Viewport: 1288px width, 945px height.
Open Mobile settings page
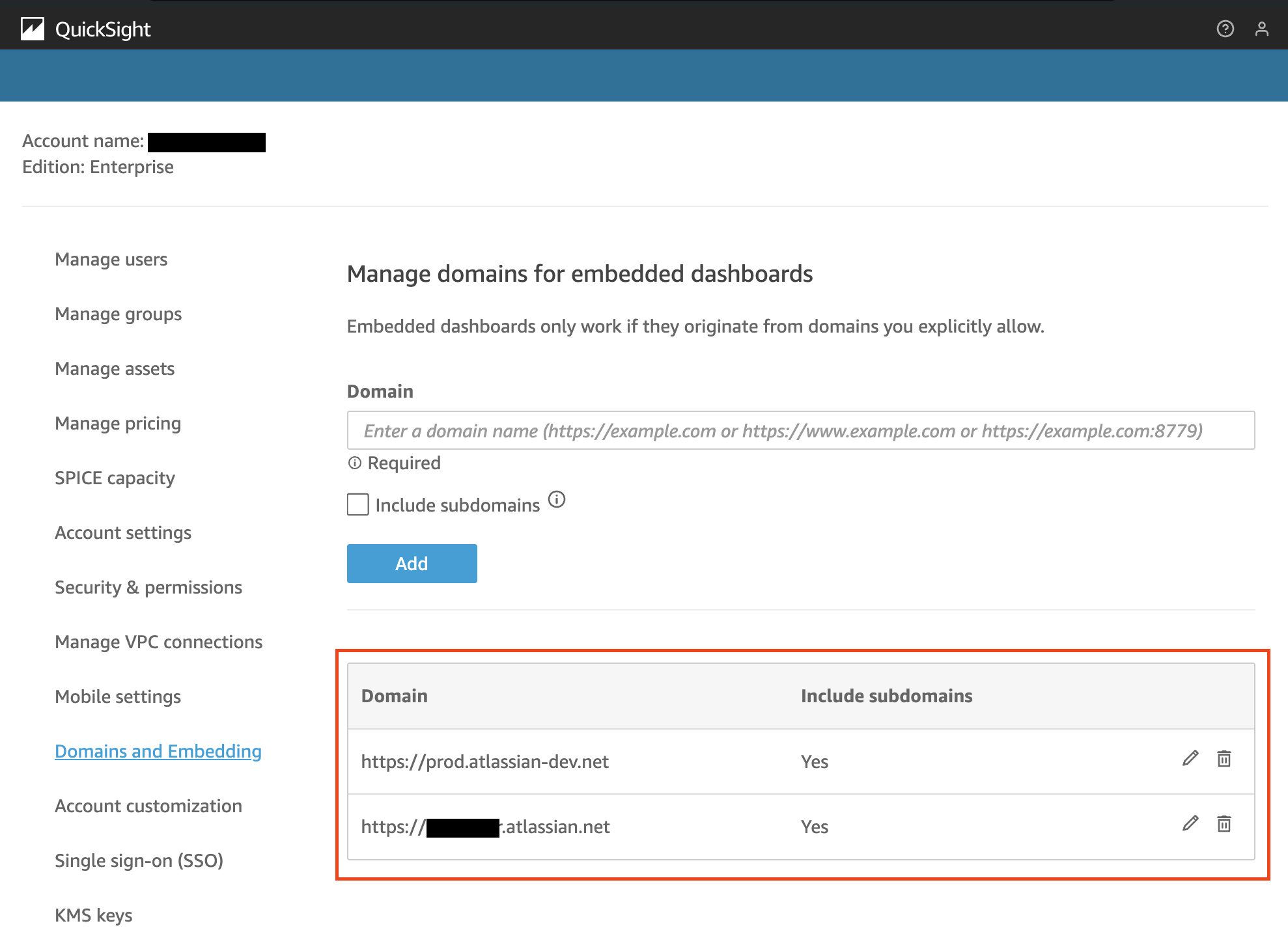point(119,697)
